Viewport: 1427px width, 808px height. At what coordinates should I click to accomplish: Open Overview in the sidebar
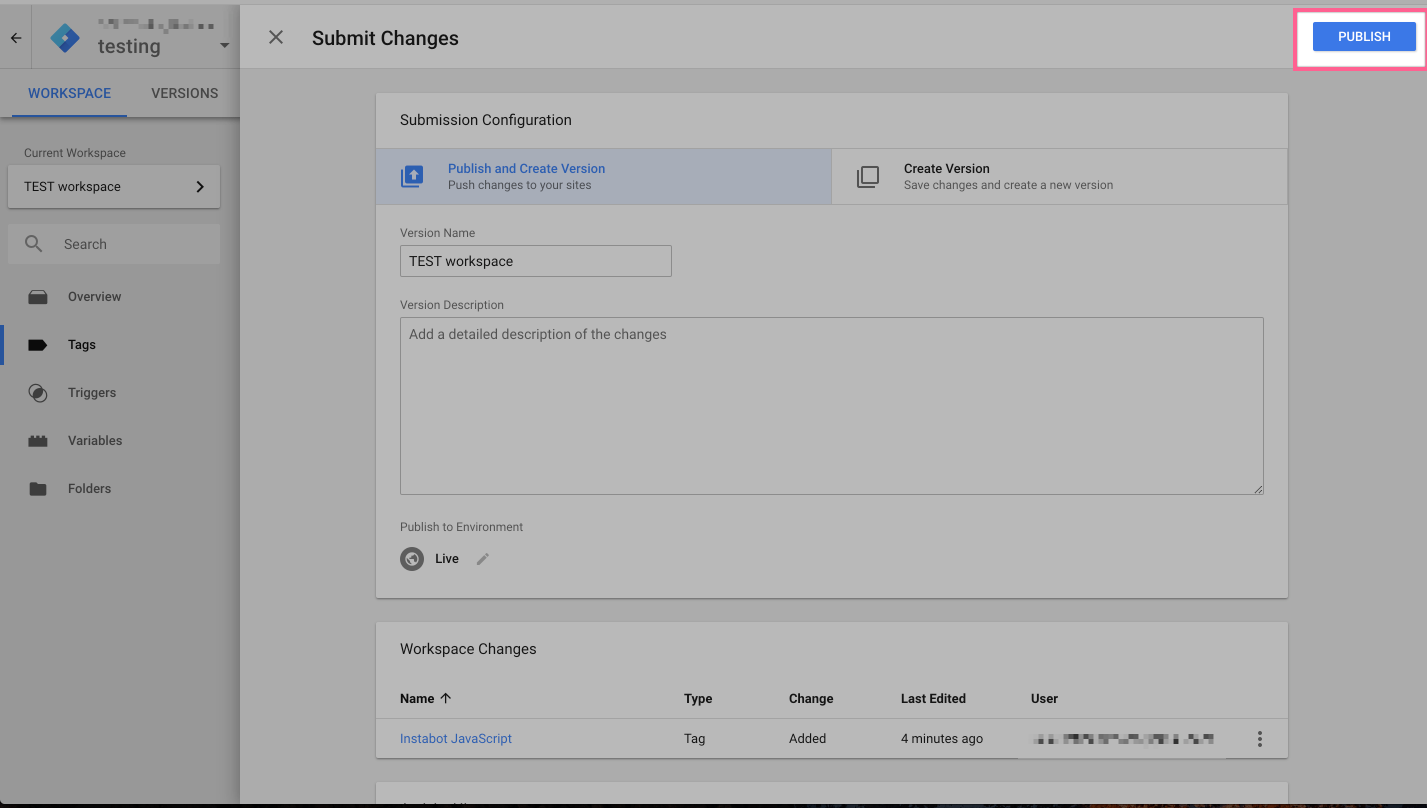[x=95, y=297]
